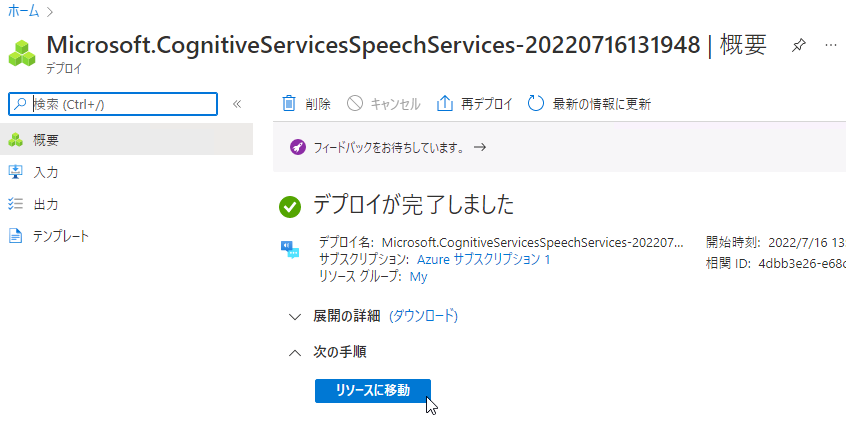Go to the ホーム breadcrumb link
The image size is (846, 421).
pyautogui.click(x=23, y=11)
